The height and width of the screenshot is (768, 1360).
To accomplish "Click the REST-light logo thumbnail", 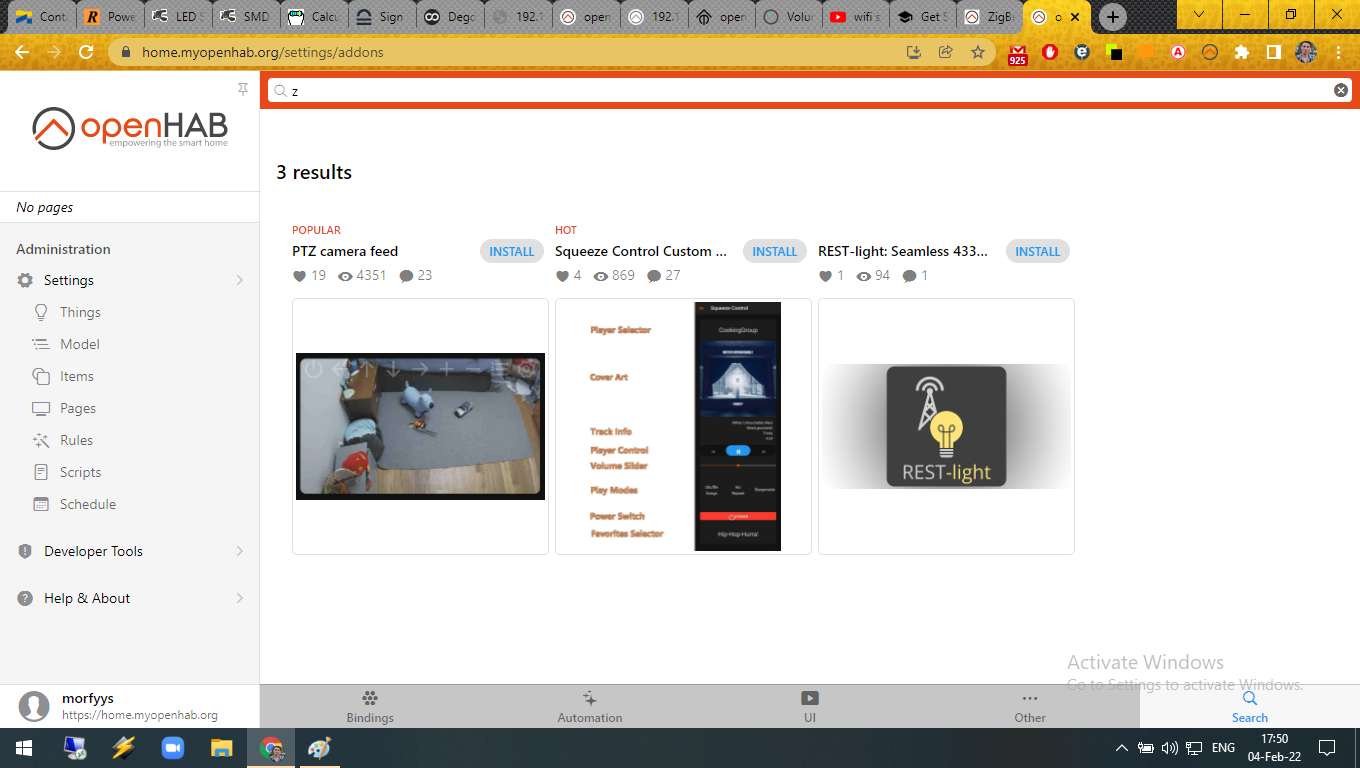I will click(946, 426).
